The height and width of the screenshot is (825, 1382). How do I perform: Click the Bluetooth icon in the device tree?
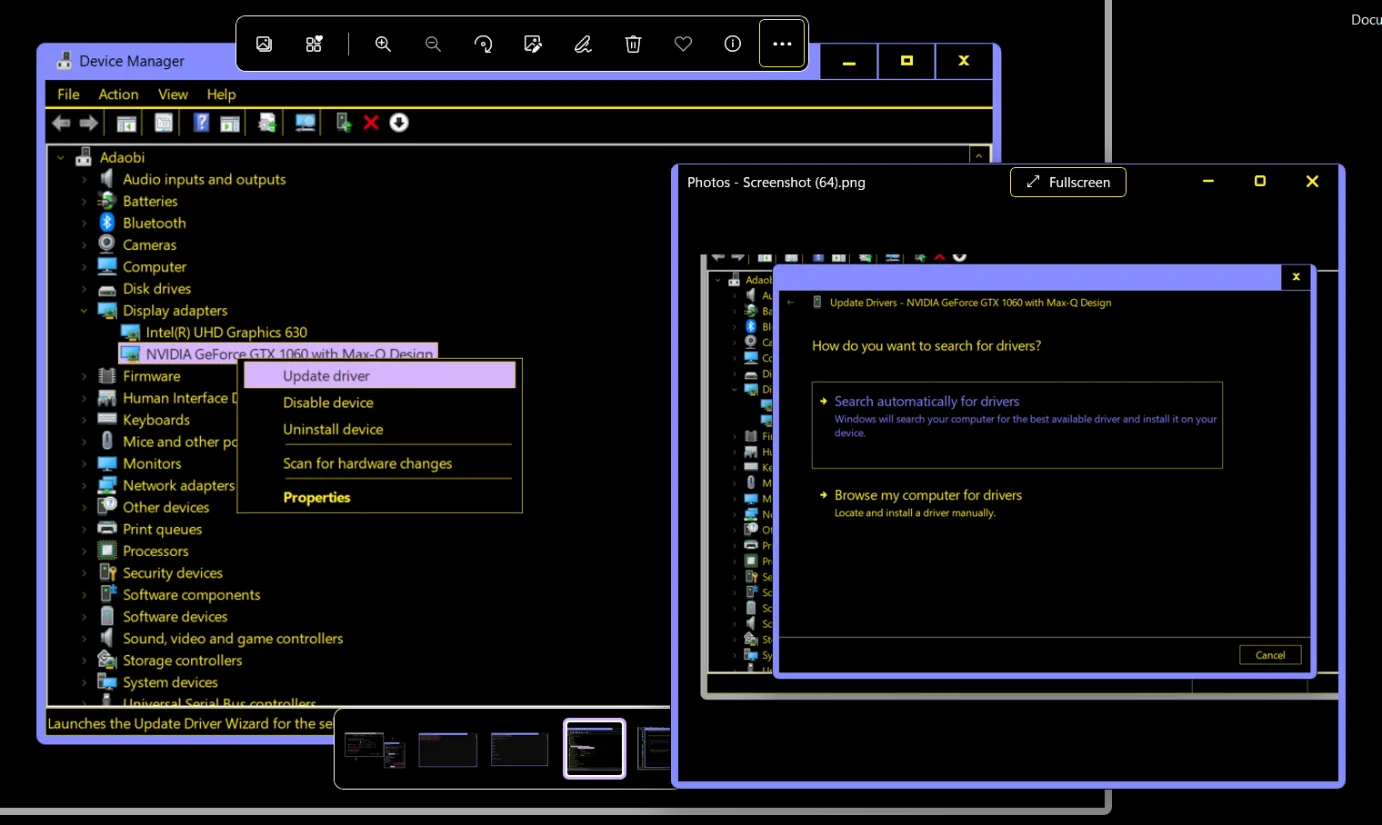107,223
